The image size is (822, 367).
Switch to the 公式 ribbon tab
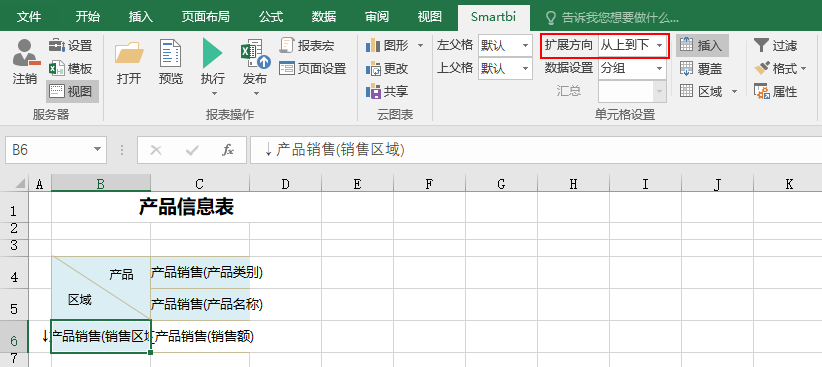271,17
